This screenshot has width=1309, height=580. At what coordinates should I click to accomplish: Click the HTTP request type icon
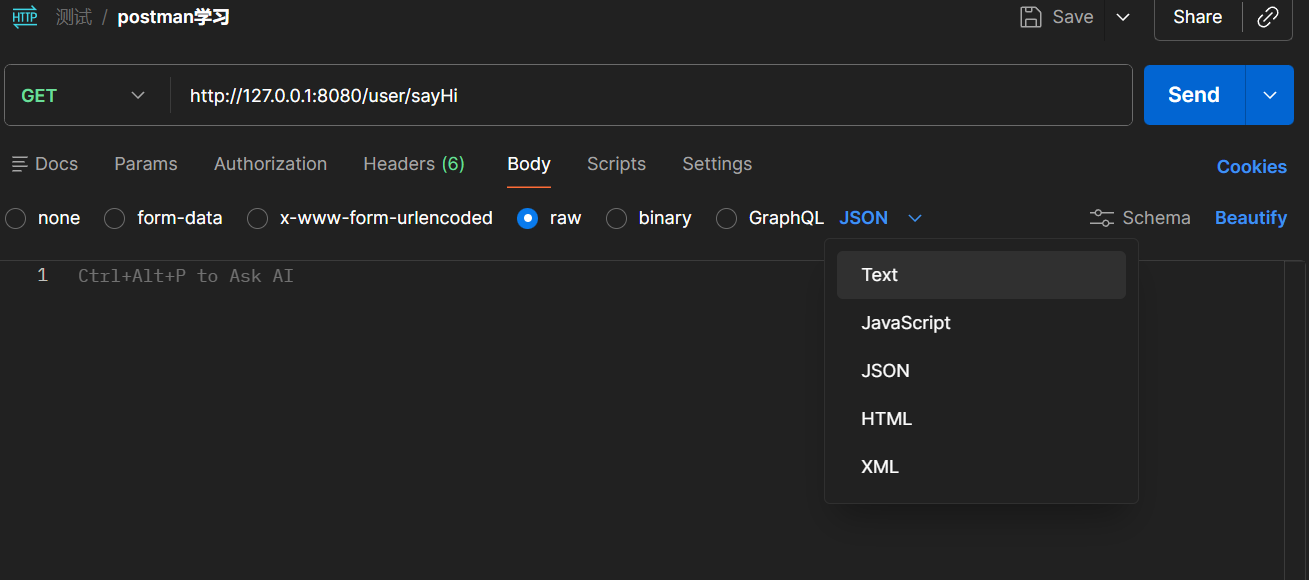pos(25,17)
